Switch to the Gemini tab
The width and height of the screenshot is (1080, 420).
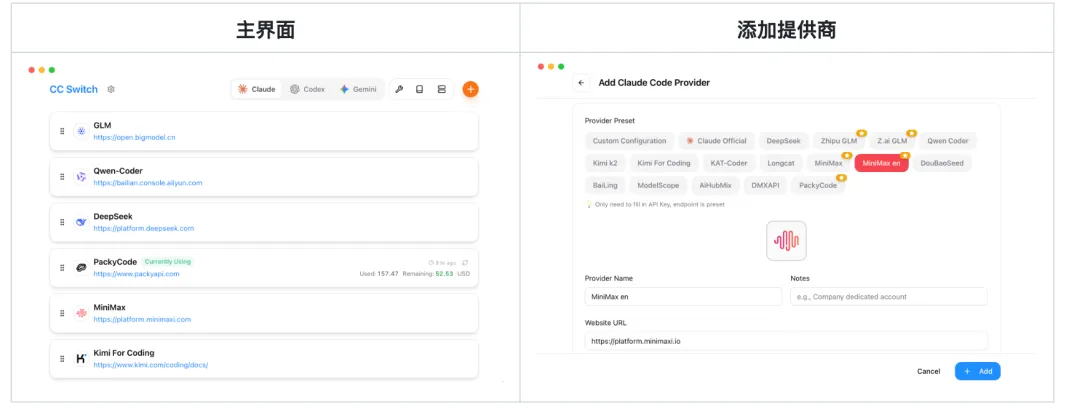point(358,90)
